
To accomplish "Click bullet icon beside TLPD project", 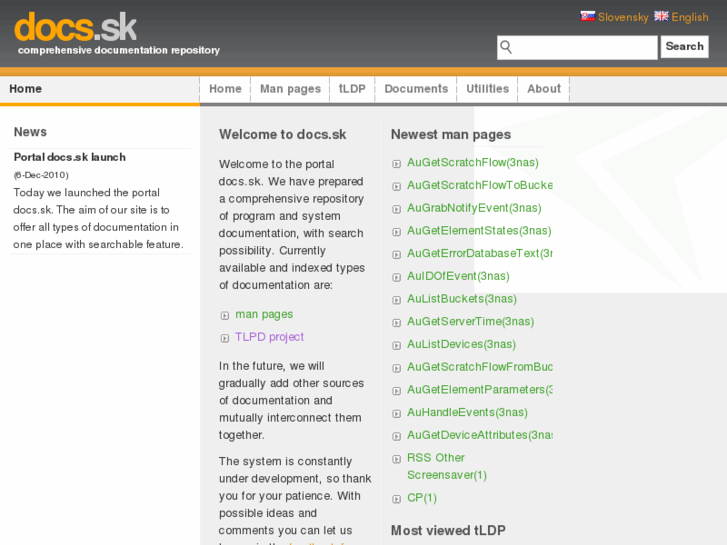I will point(225,338).
